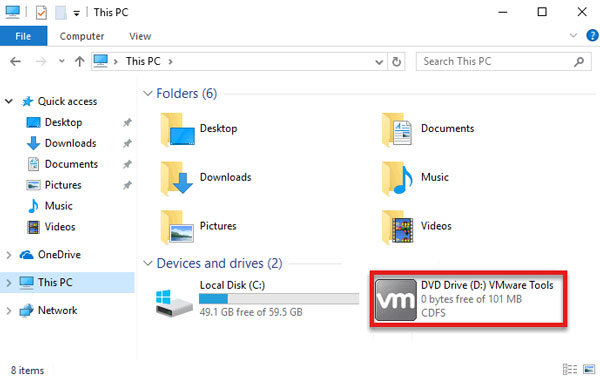600x378 pixels.
Task: Click the Devices and drives (2) header text
Action: (219, 263)
